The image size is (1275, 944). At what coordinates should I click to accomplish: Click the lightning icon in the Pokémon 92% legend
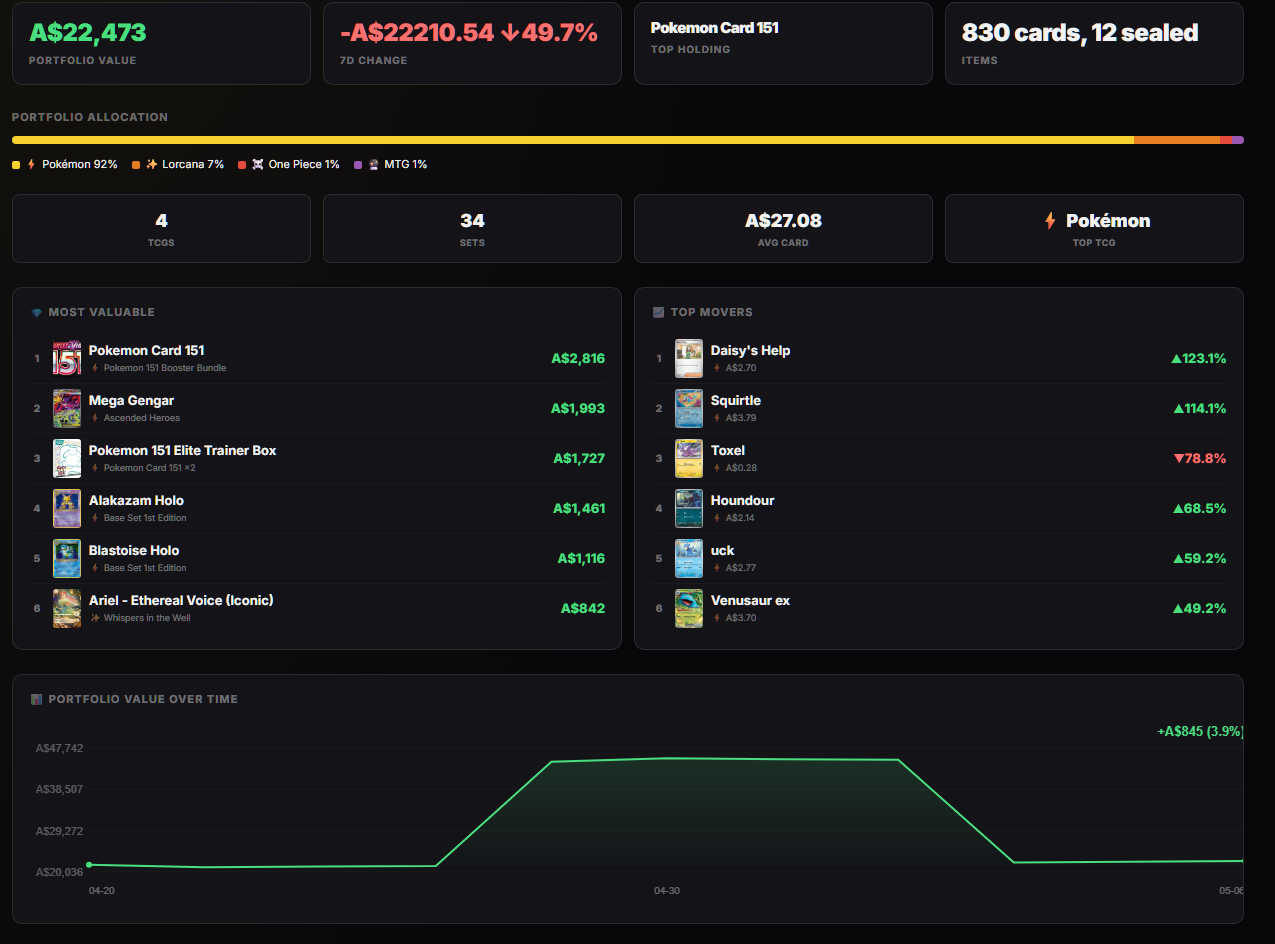coord(31,164)
